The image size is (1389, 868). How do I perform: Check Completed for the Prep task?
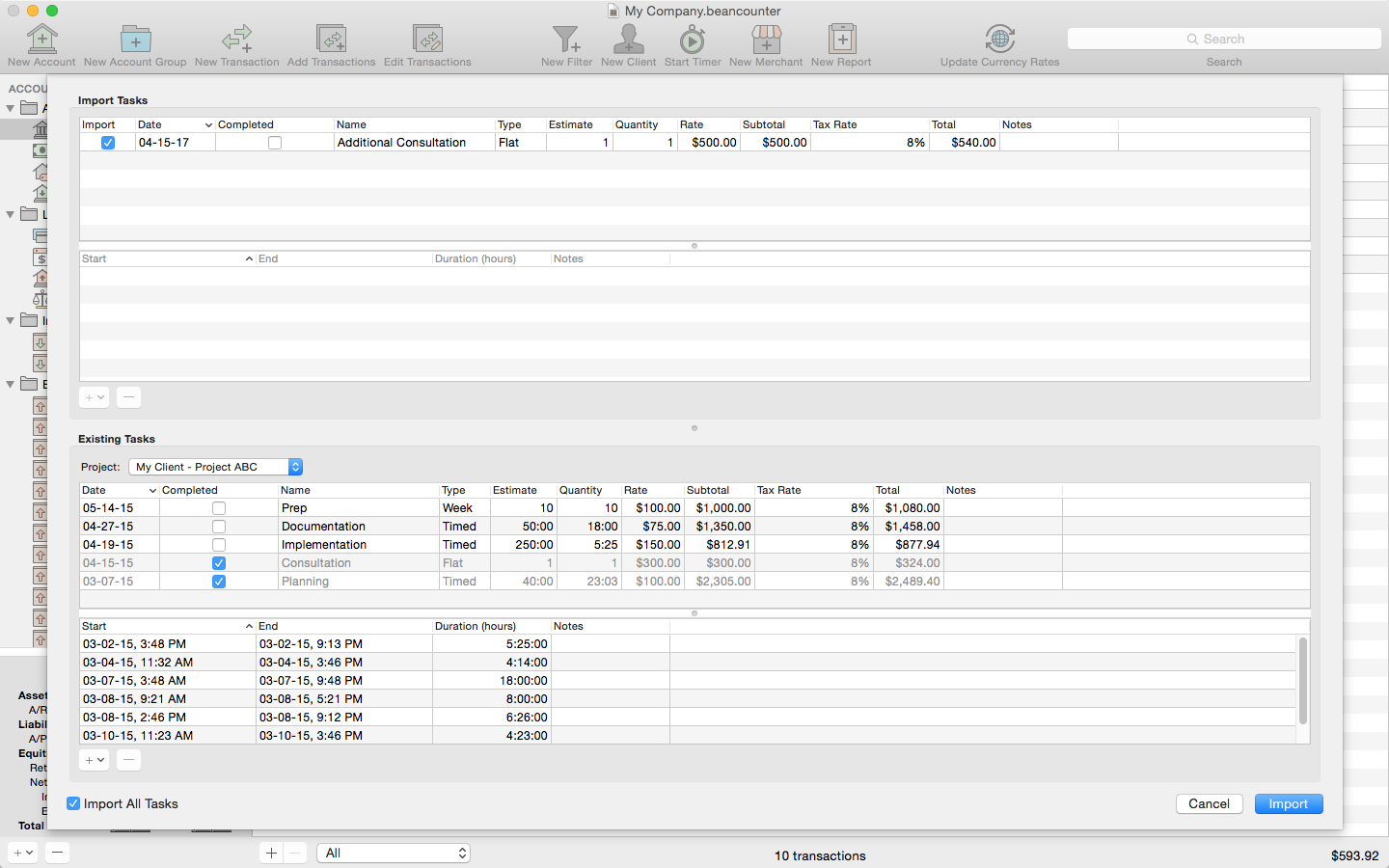click(x=219, y=508)
